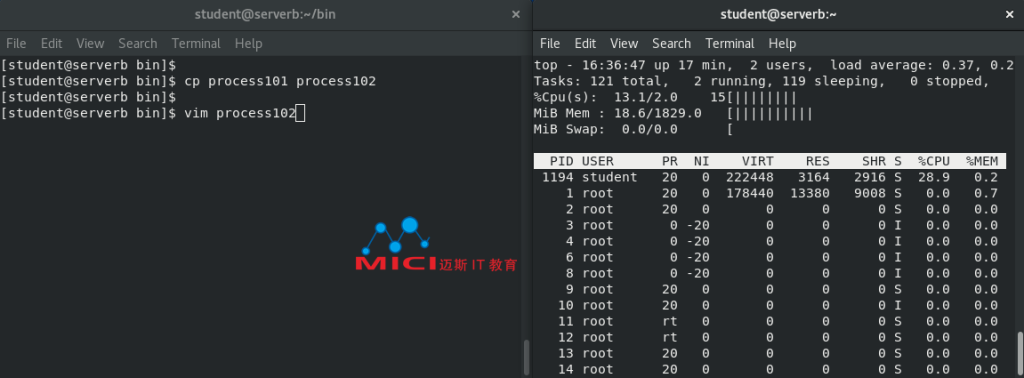Open Edit menu in right top terminal
Image resolution: width=1024 pixels, height=378 pixels.
pos(585,44)
